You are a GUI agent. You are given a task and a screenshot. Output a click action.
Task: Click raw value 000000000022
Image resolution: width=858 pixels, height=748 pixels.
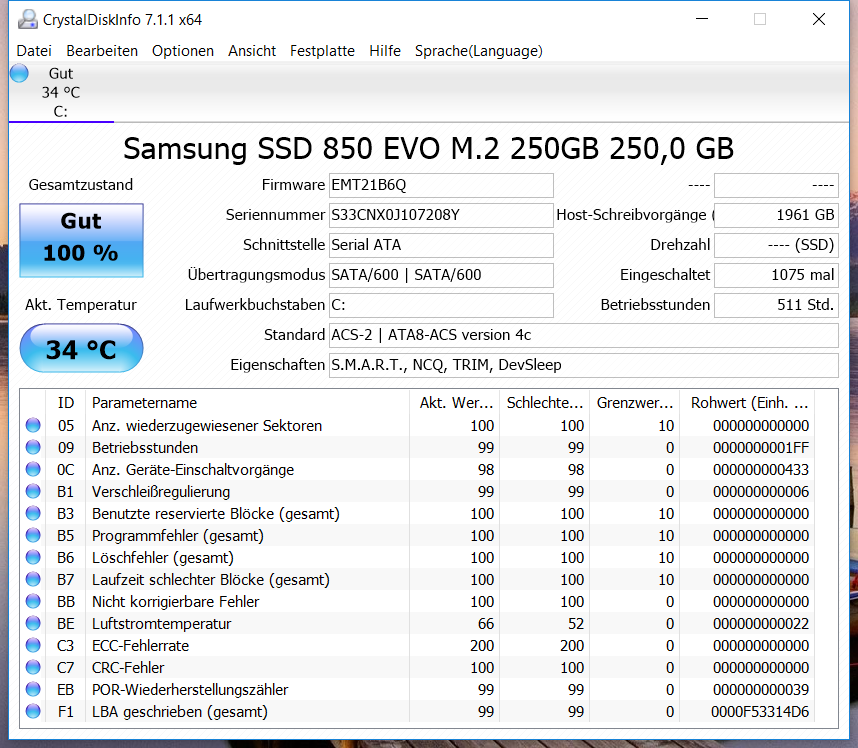click(x=761, y=624)
